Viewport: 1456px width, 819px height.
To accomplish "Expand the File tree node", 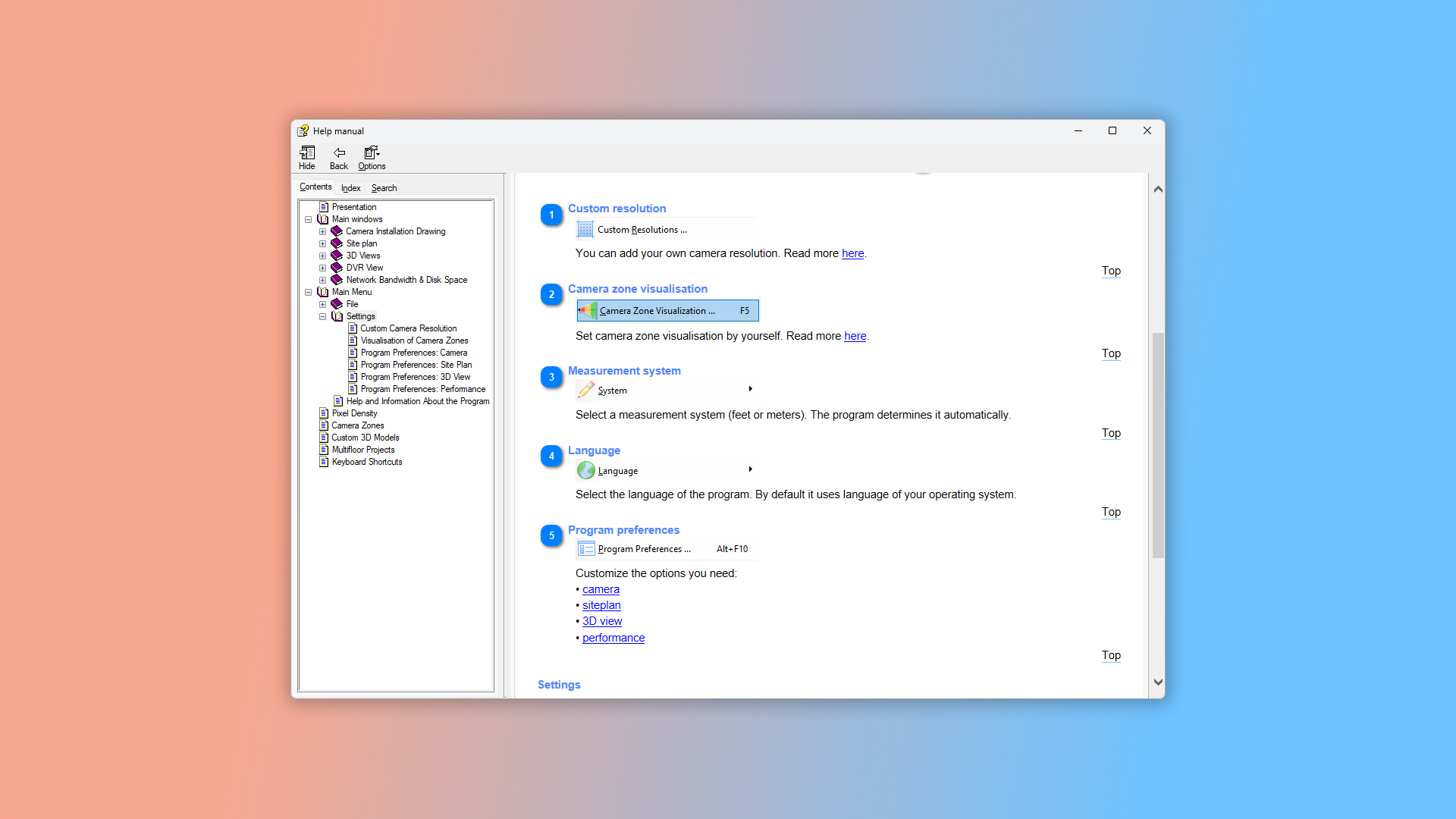I will [x=322, y=304].
